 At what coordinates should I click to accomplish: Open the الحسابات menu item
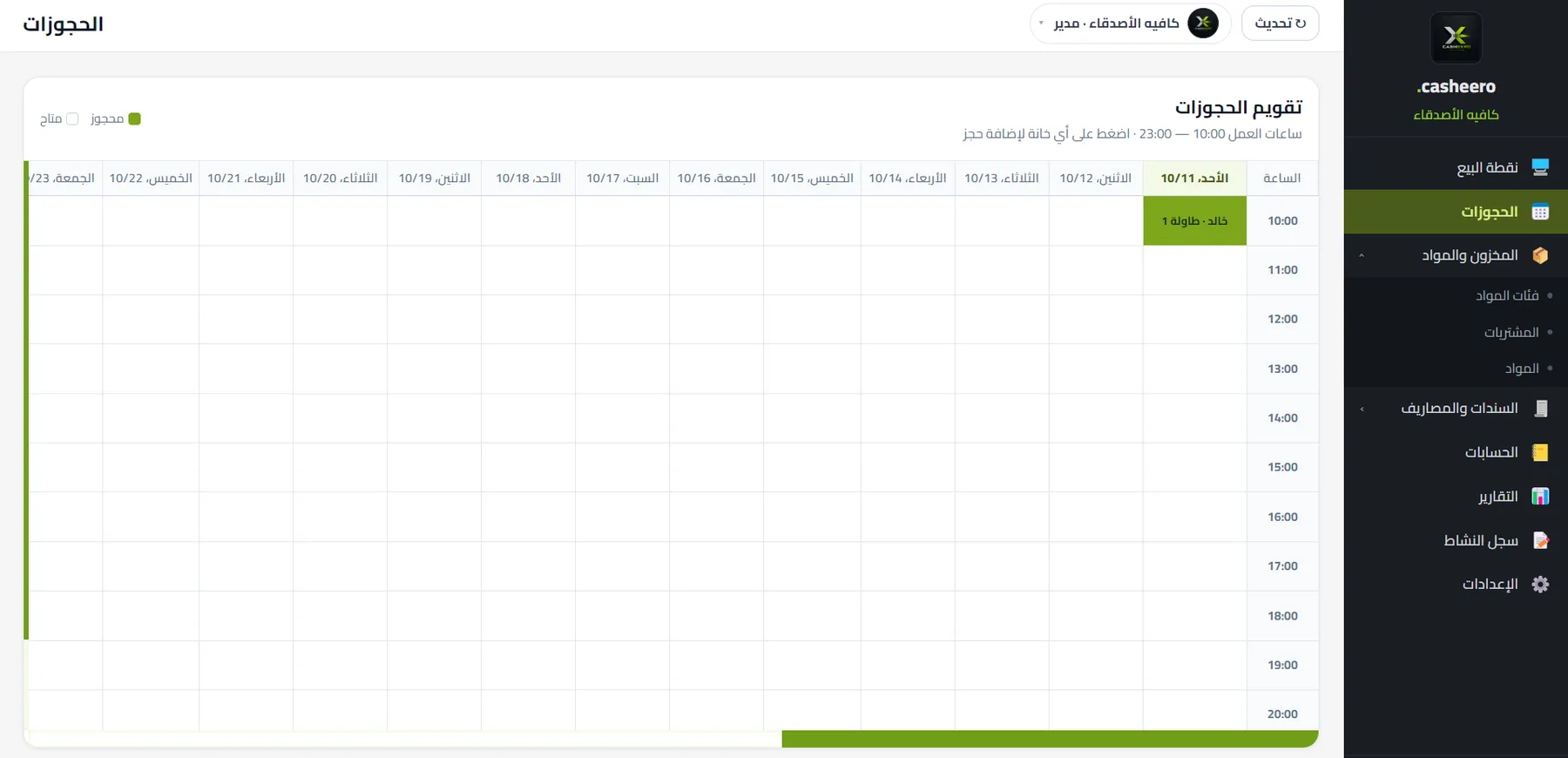pos(1456,452)
